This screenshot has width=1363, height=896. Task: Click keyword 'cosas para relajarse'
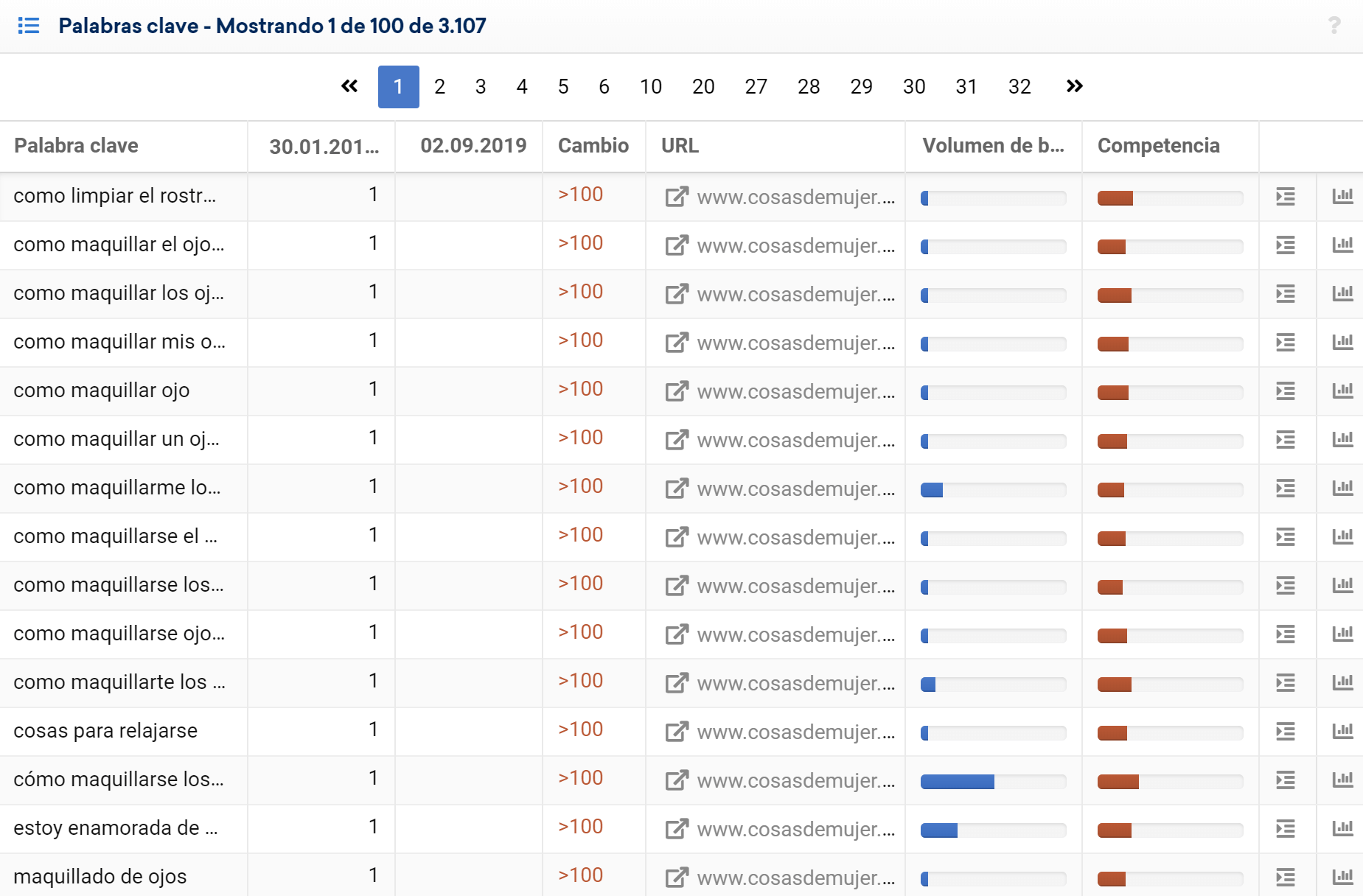pos(105,731)
